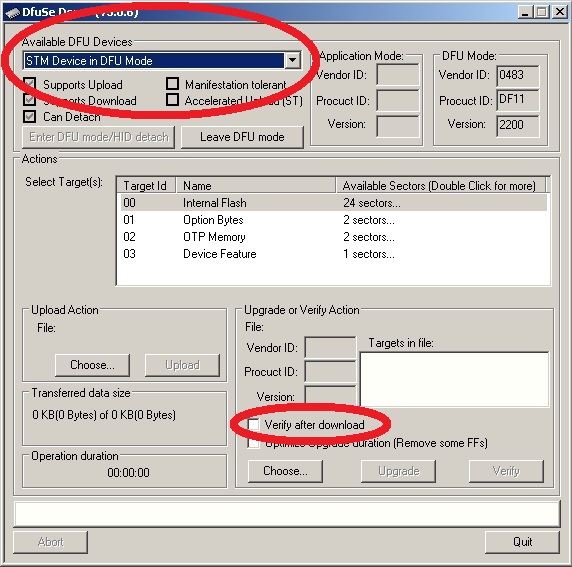This screenshot has width=572, height=567.
Task: Toggle the Supports Download checkbox
Action: 30,100
